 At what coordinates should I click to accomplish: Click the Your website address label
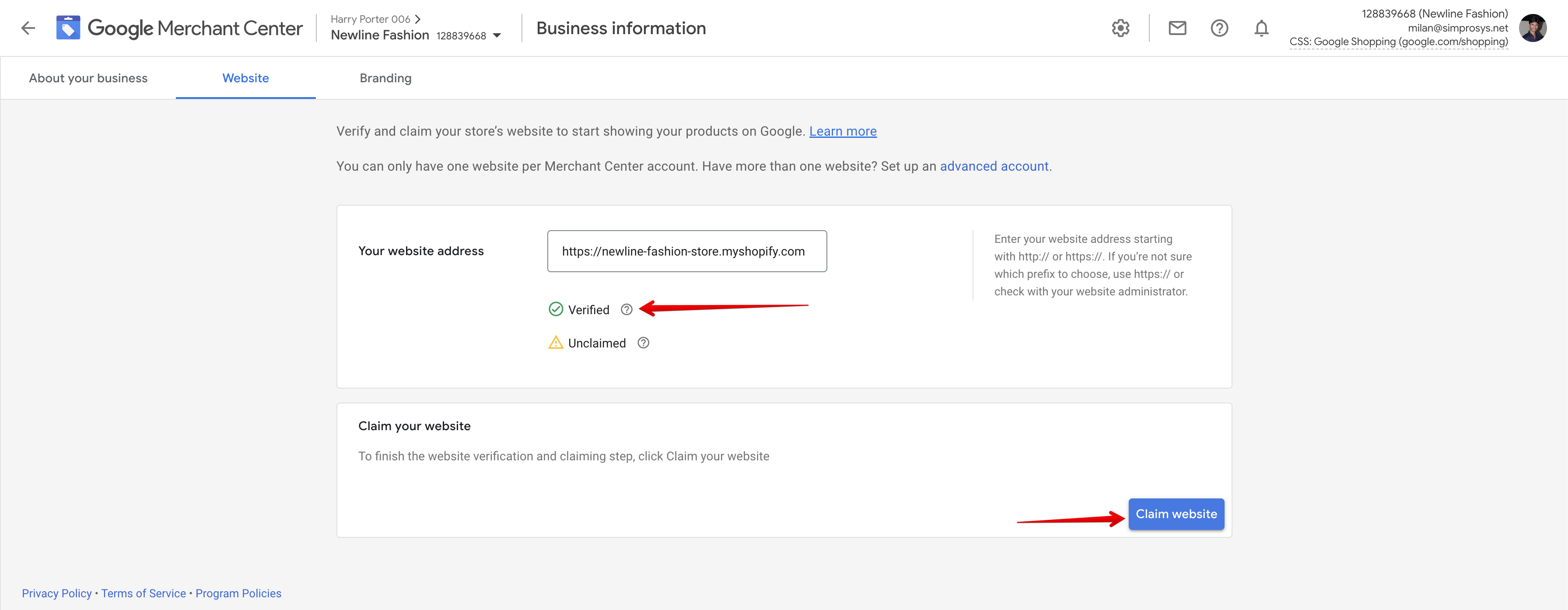420,251
